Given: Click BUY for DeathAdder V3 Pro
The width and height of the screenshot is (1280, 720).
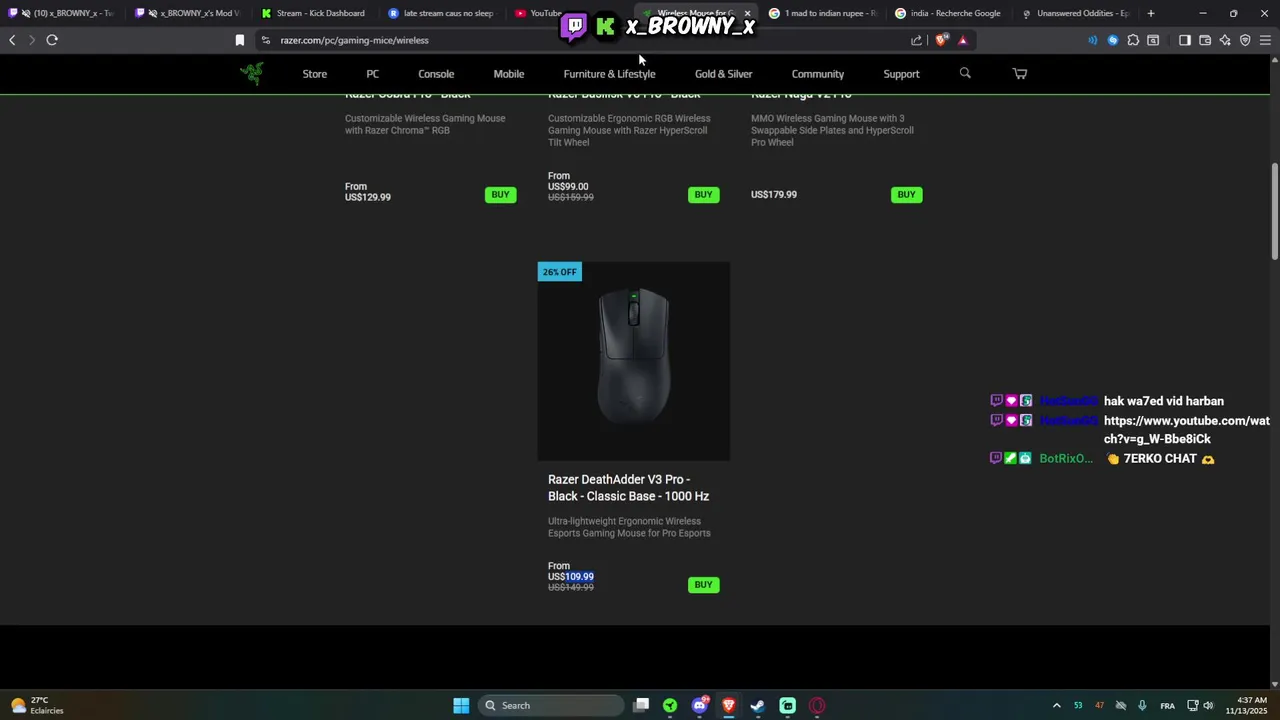Looking at the screenshot, I should point(704,585).
